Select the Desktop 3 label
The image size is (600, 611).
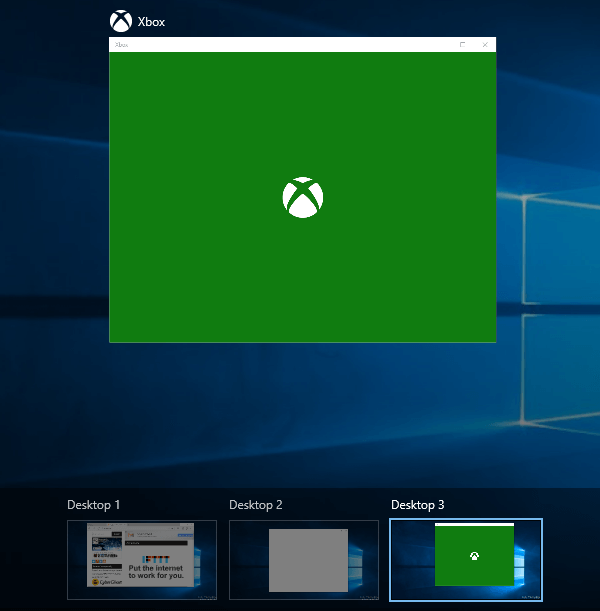(x=417, y=505)
